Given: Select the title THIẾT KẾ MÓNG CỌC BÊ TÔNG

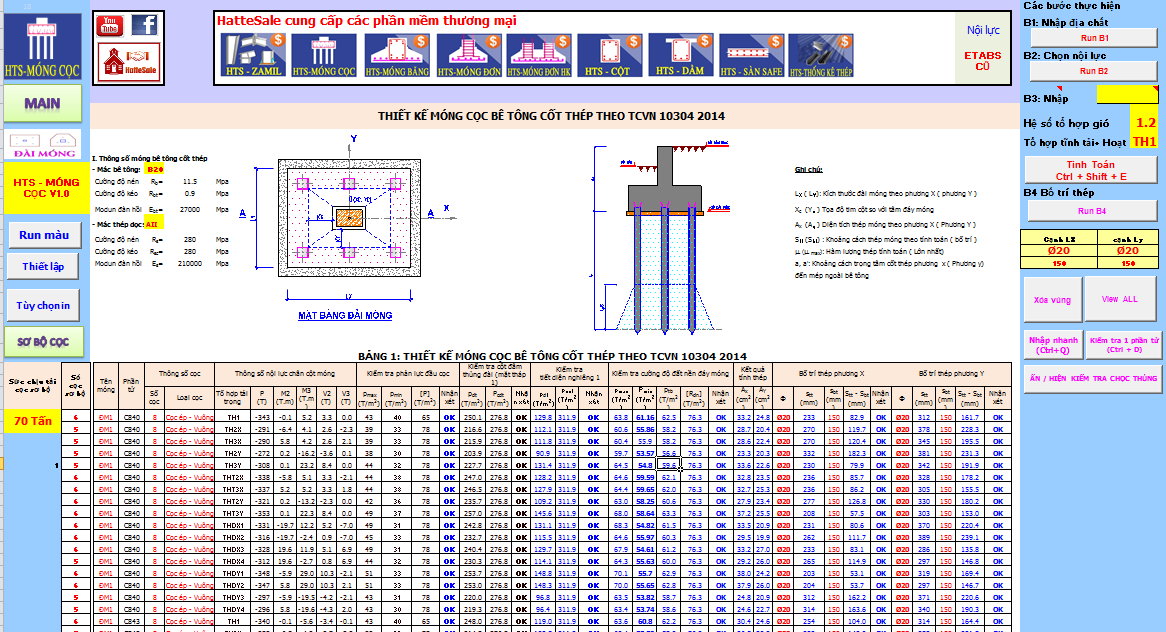Looking at the screenshot, I should point(551,116).
